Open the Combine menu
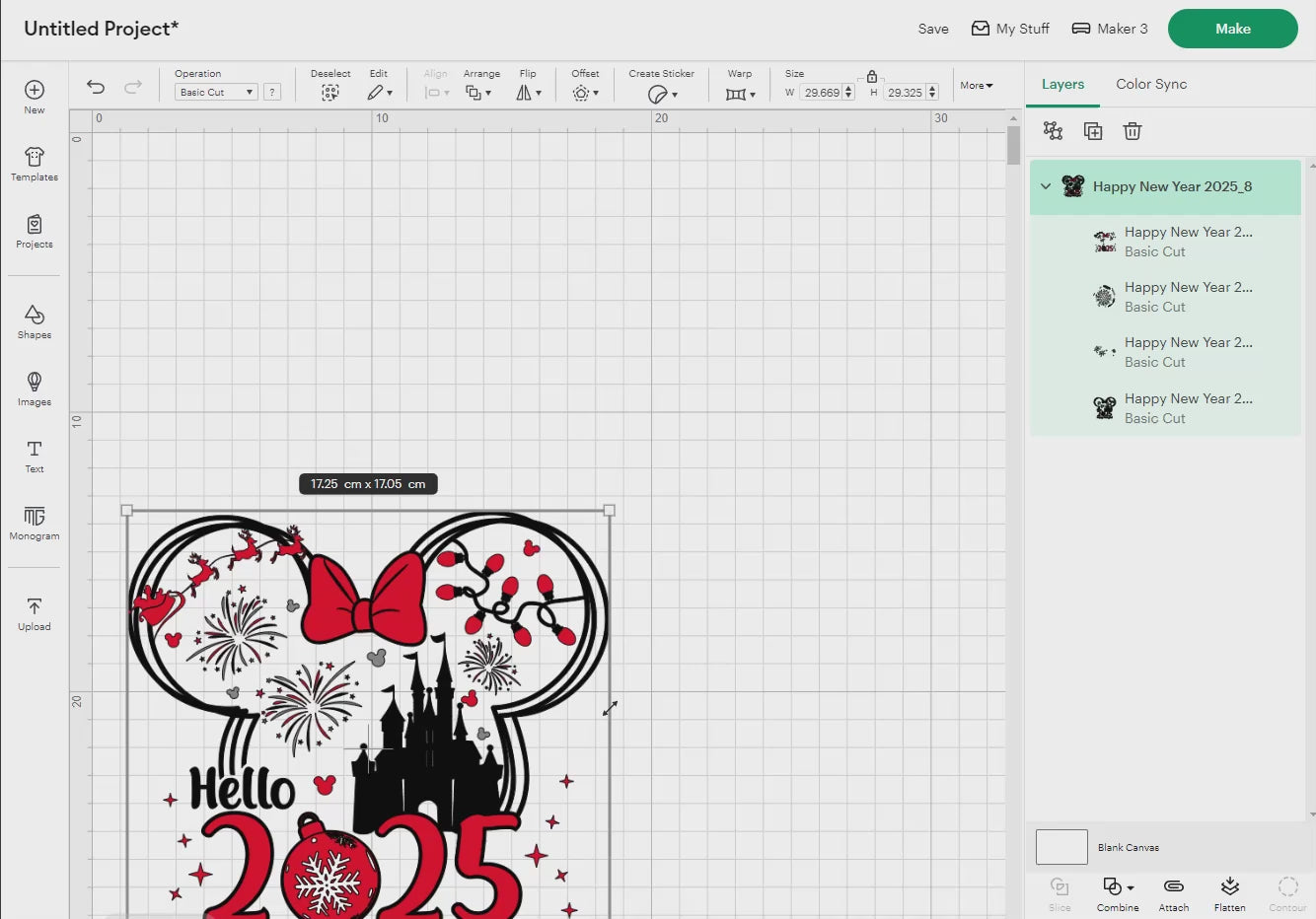This screenshot has width=1316, height=919. coord(1118,893)
